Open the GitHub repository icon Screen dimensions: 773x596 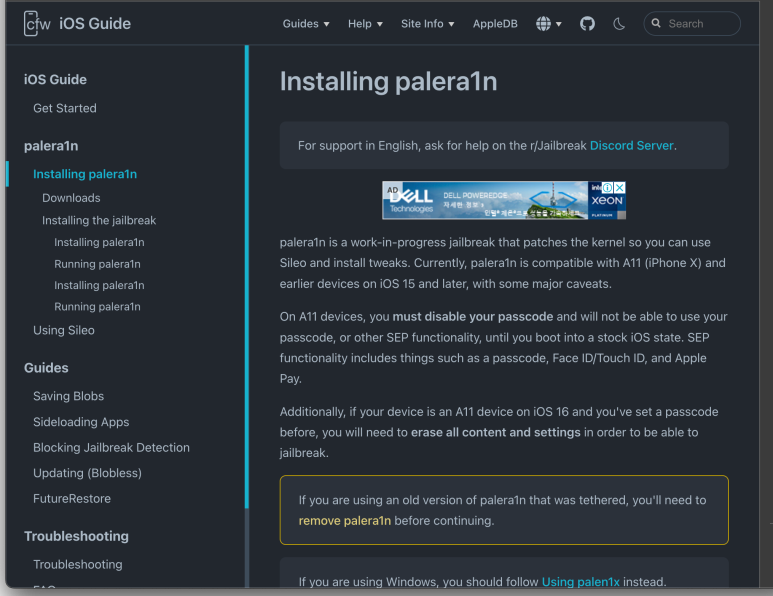(587, 24)
